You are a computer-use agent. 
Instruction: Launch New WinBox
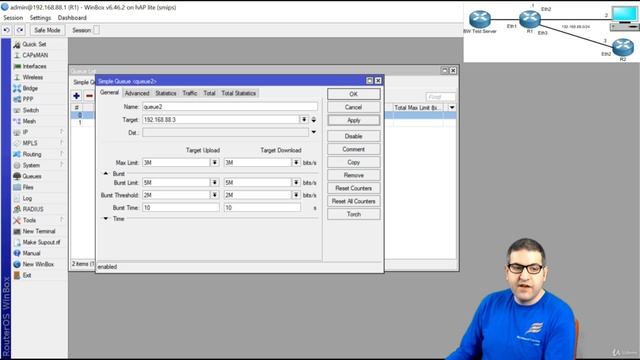pyautogui.click(x=38, y=264)
